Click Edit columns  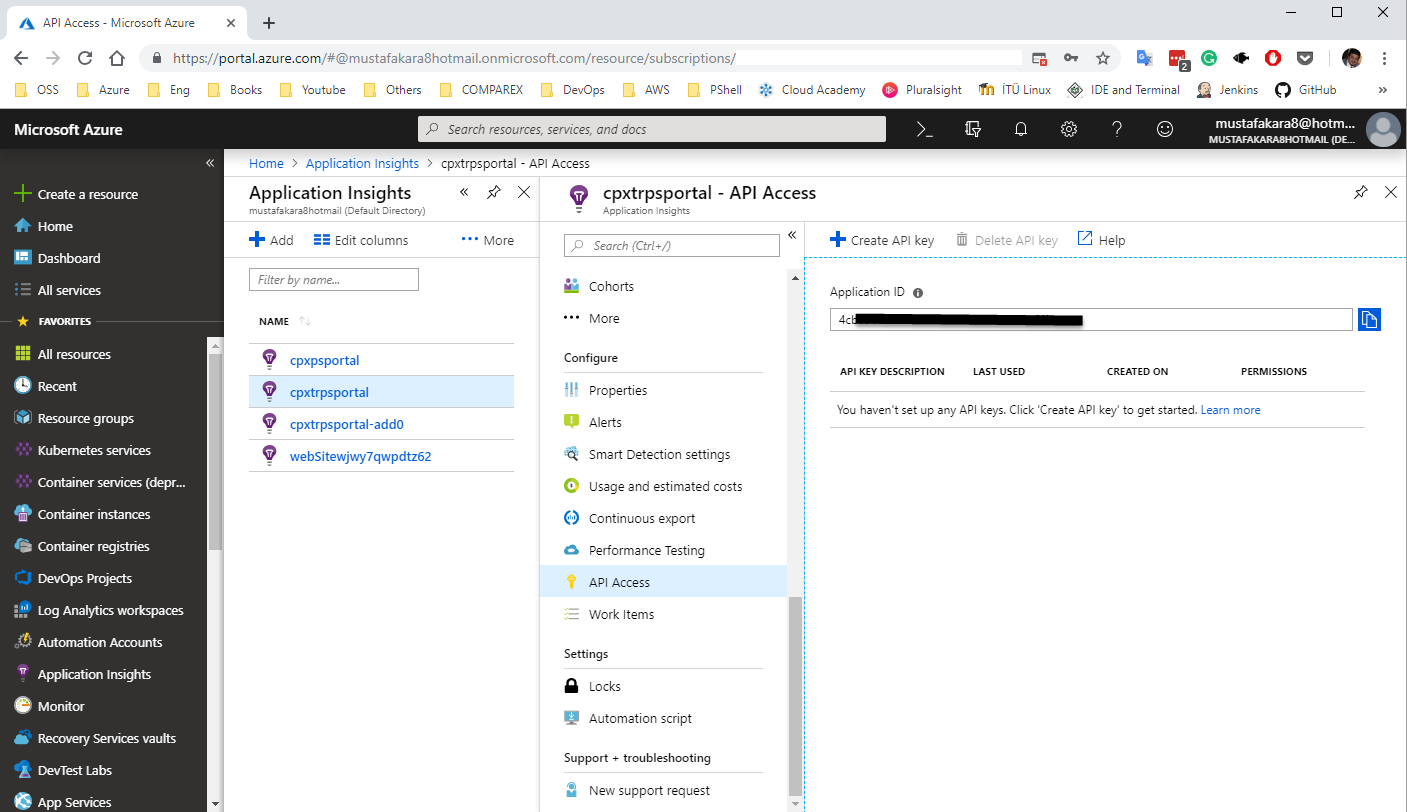(x=361, y=240)
